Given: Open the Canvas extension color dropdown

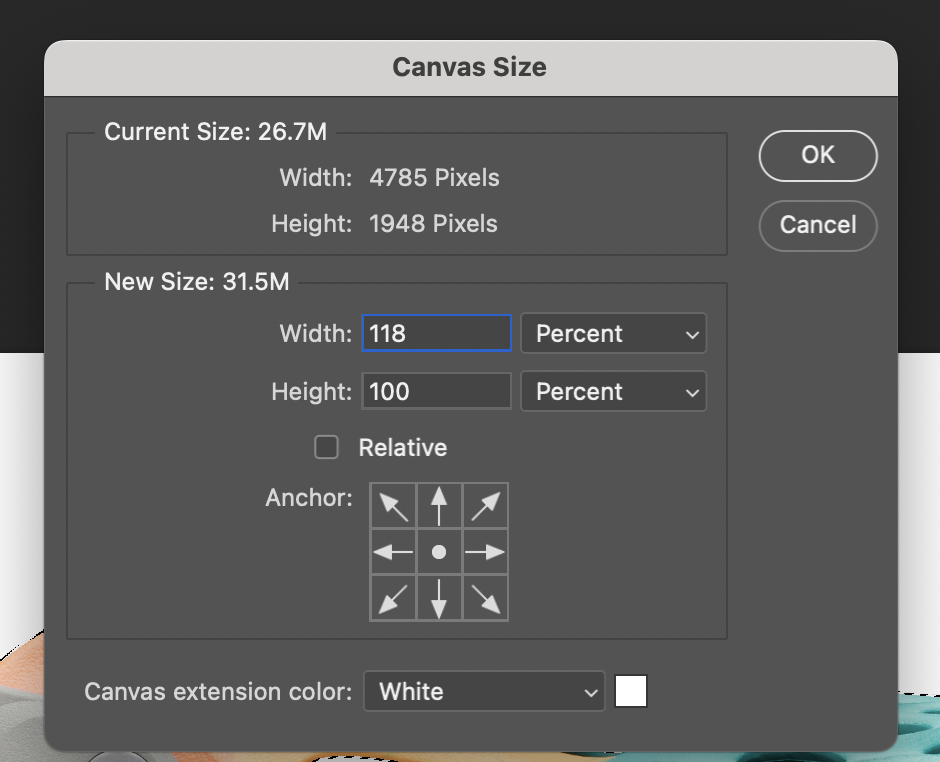Looking at the screenshot, I should point(484,691).
